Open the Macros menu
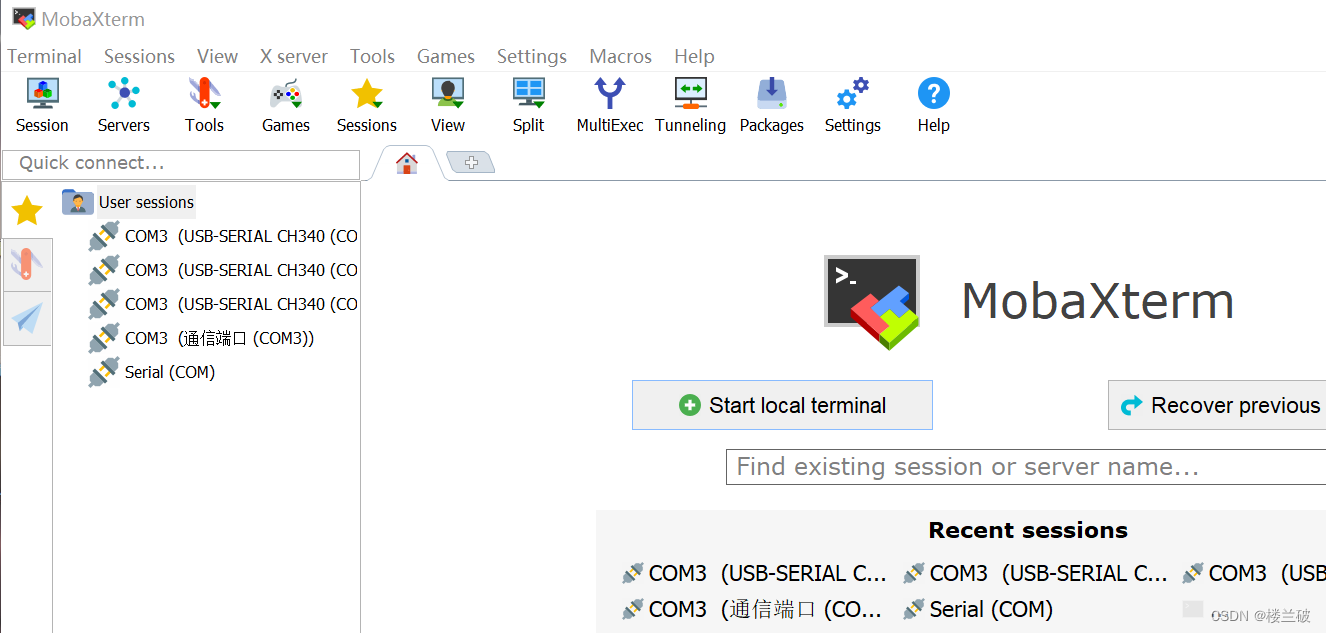The height and width of the screenshot is (633, 1326). [x=620, y=56]
